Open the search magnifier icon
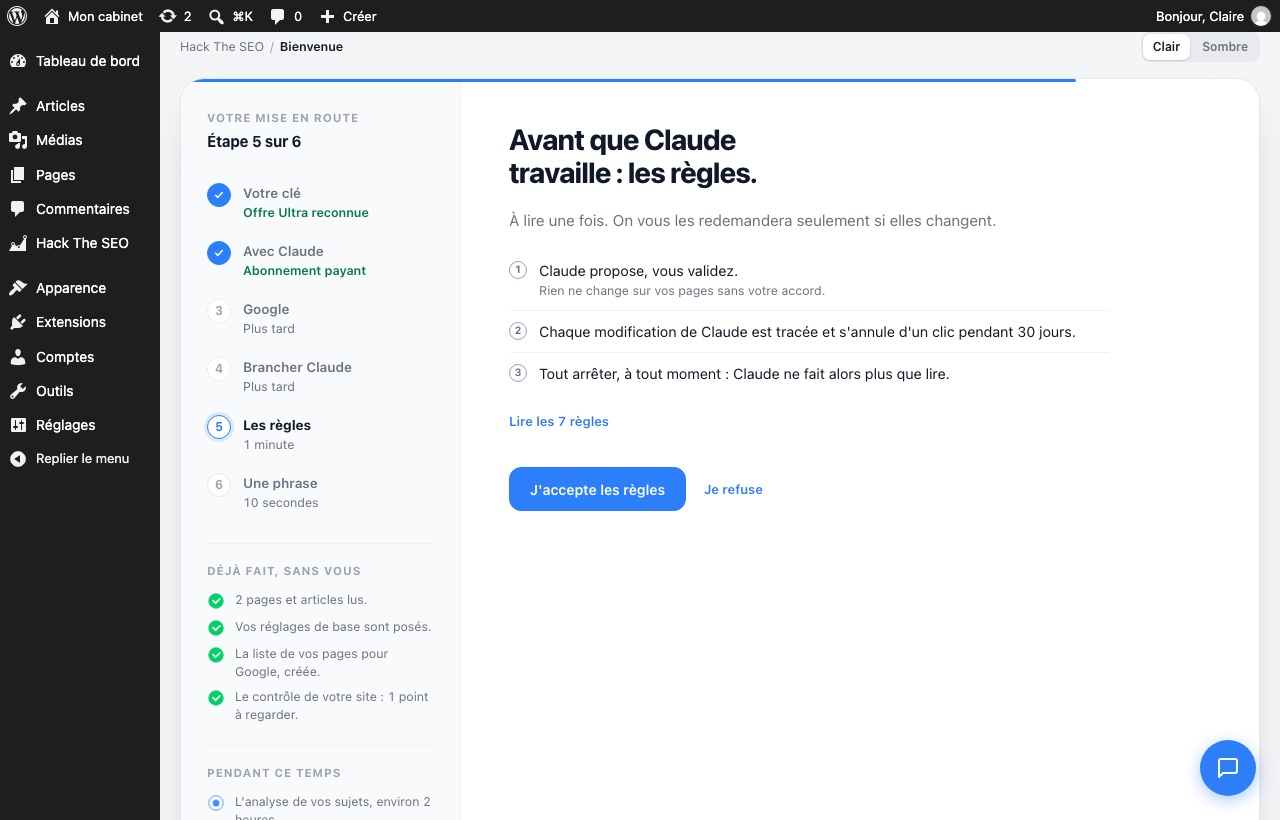The width and height of the screenshot is (1280, 820). (216, 16)
